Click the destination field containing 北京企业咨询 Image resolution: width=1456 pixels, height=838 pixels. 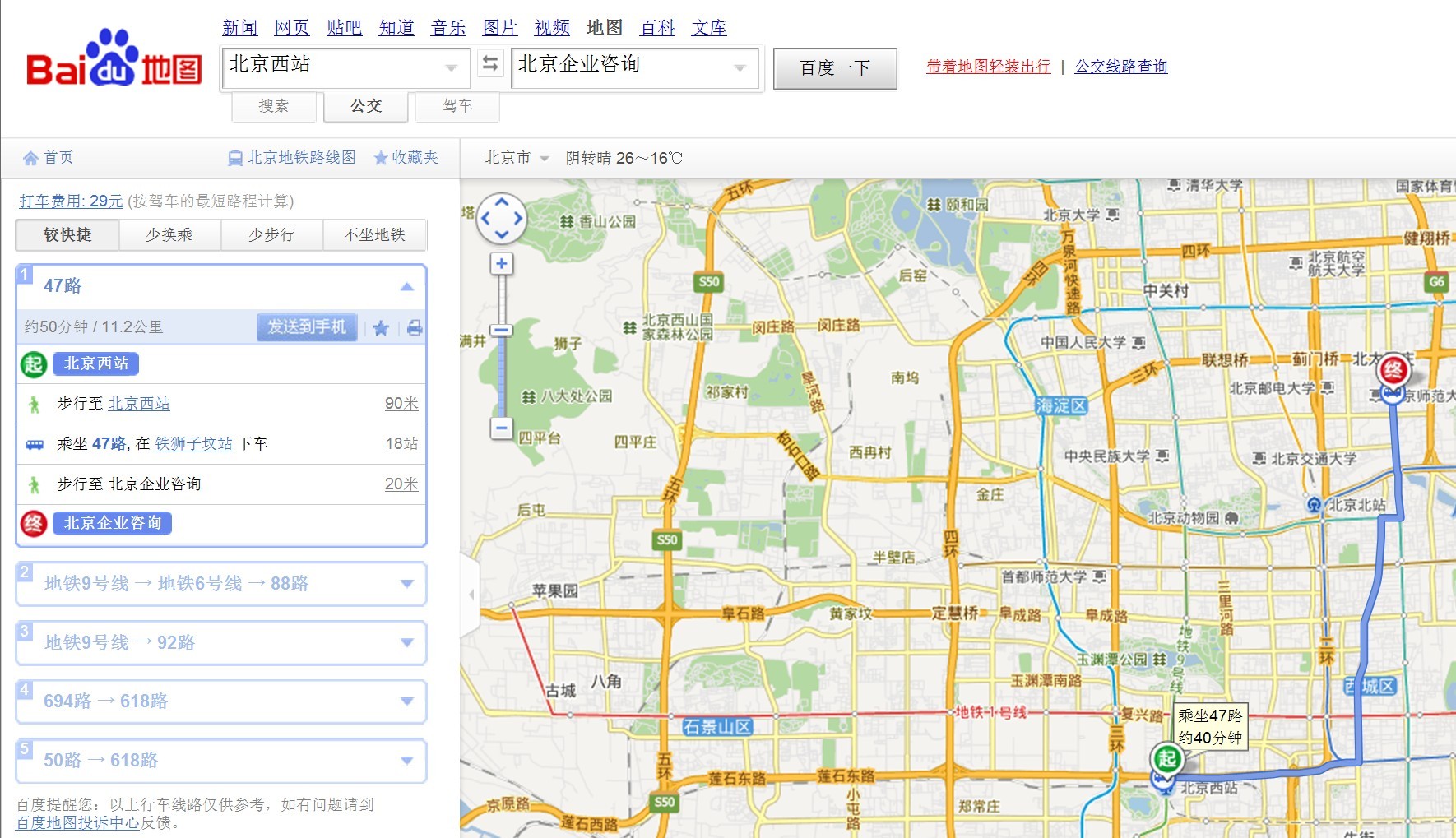[637, 67]
